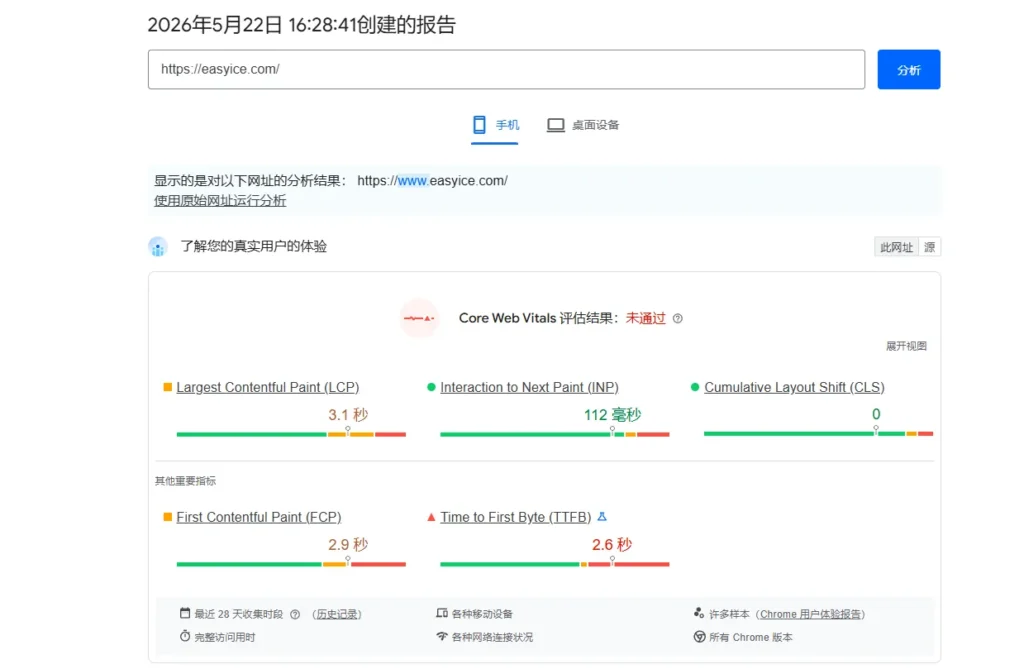Click the URL input field with easyice.com

pyautogui.click(x=506, y=69)
